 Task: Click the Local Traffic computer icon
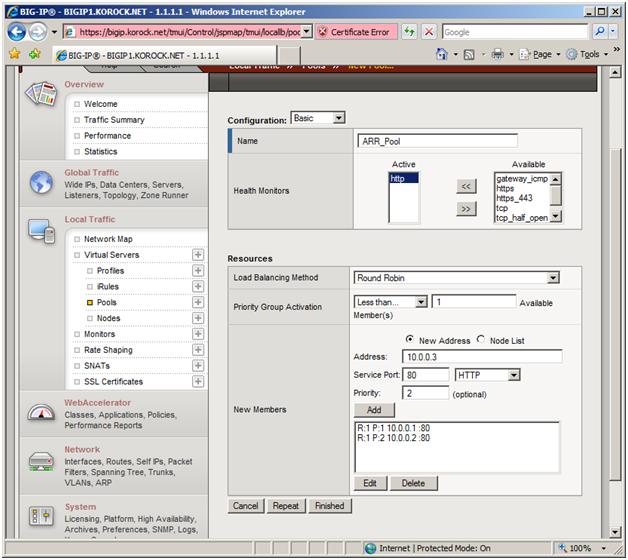tap(41, 231)
